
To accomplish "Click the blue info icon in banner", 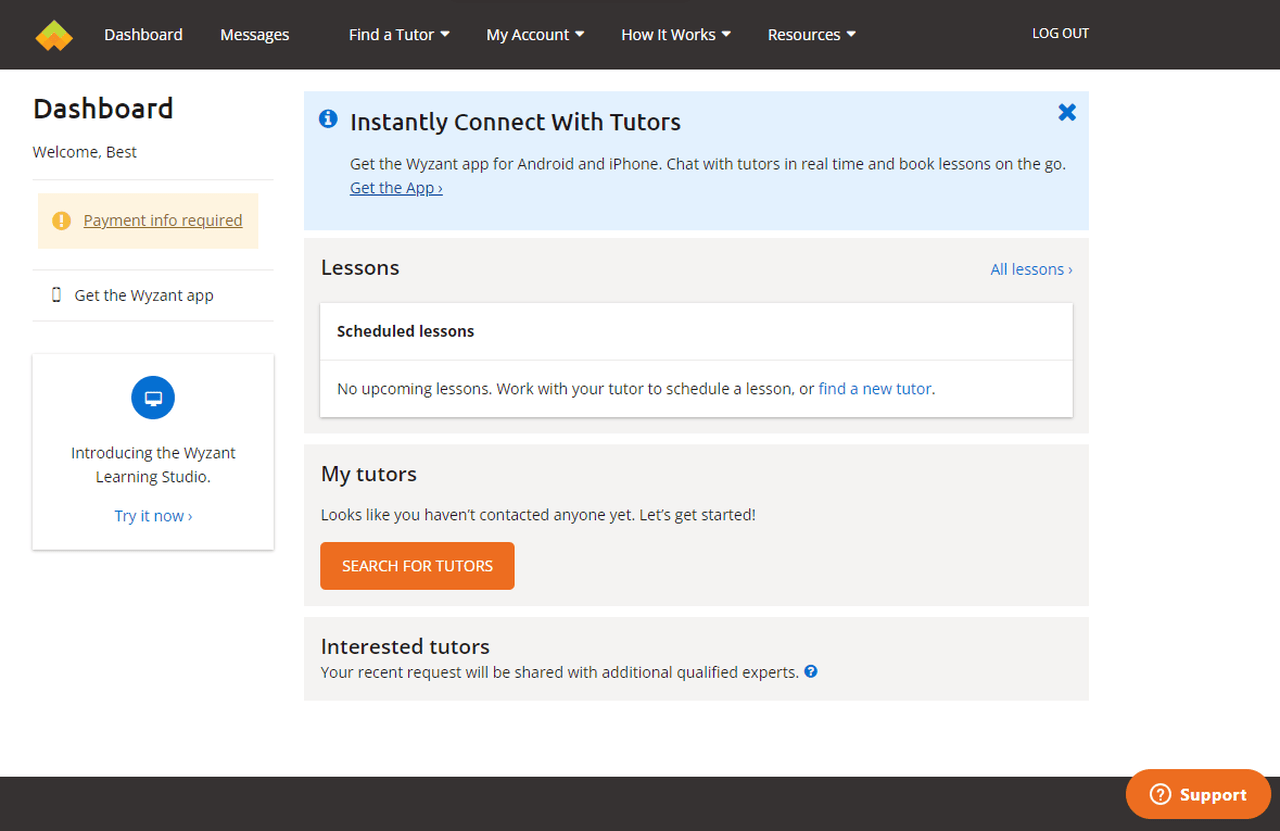I will click(328, 119).
